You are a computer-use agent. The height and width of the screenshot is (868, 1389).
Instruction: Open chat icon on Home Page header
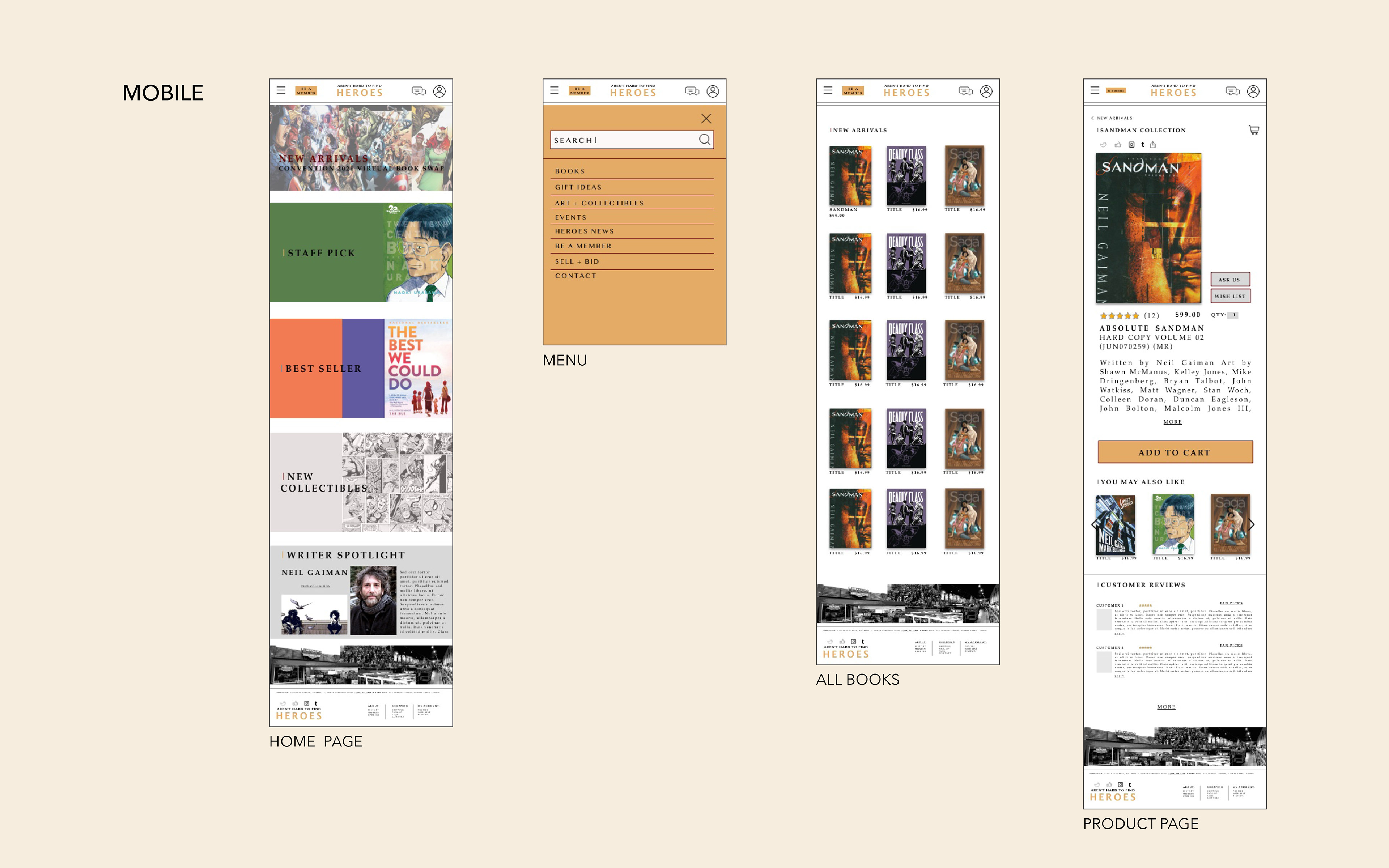click(419, 91)
